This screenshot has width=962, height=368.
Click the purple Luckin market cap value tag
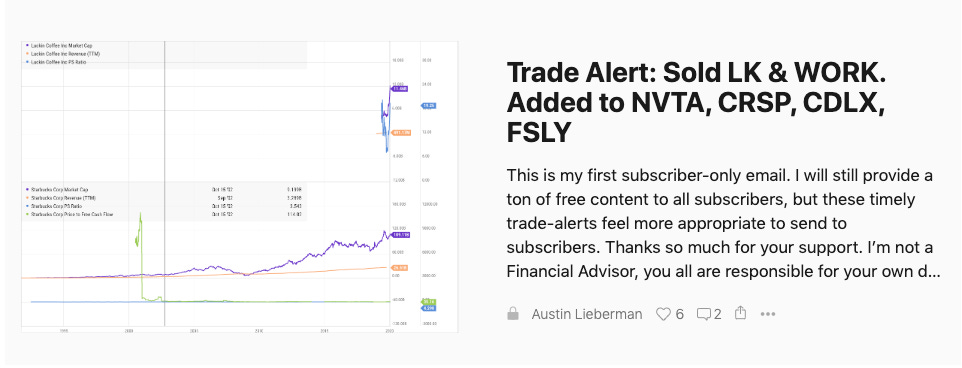pyautogui.click(x=400, y=89)
